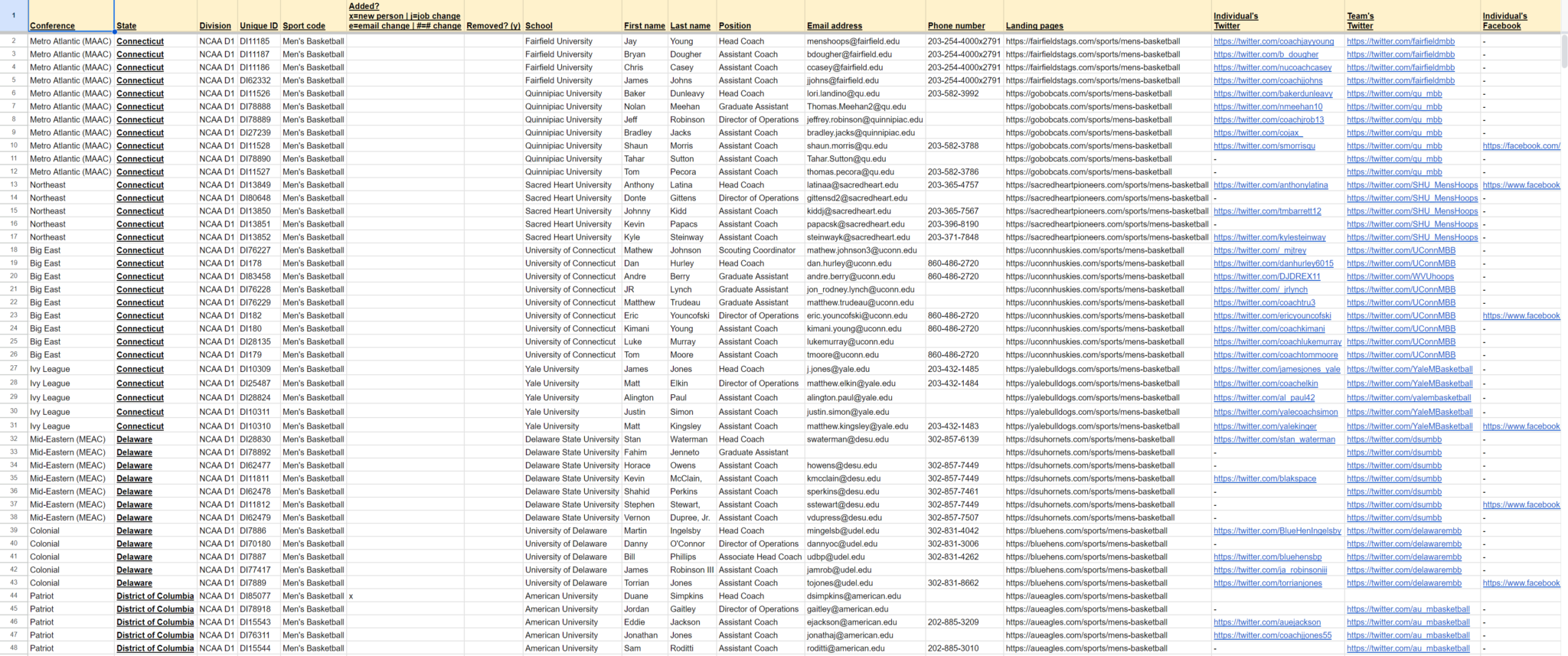Image resolution: width=1568 pixels, height=656 pixels.
Task: Click phone number 302-857-6139
Action: (x=965, y=439)
